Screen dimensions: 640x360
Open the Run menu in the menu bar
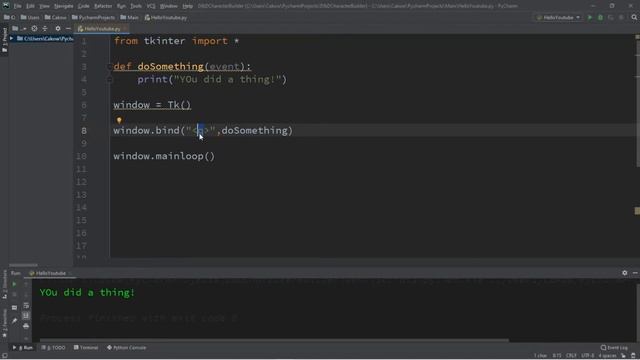click(x=121, y=6)
